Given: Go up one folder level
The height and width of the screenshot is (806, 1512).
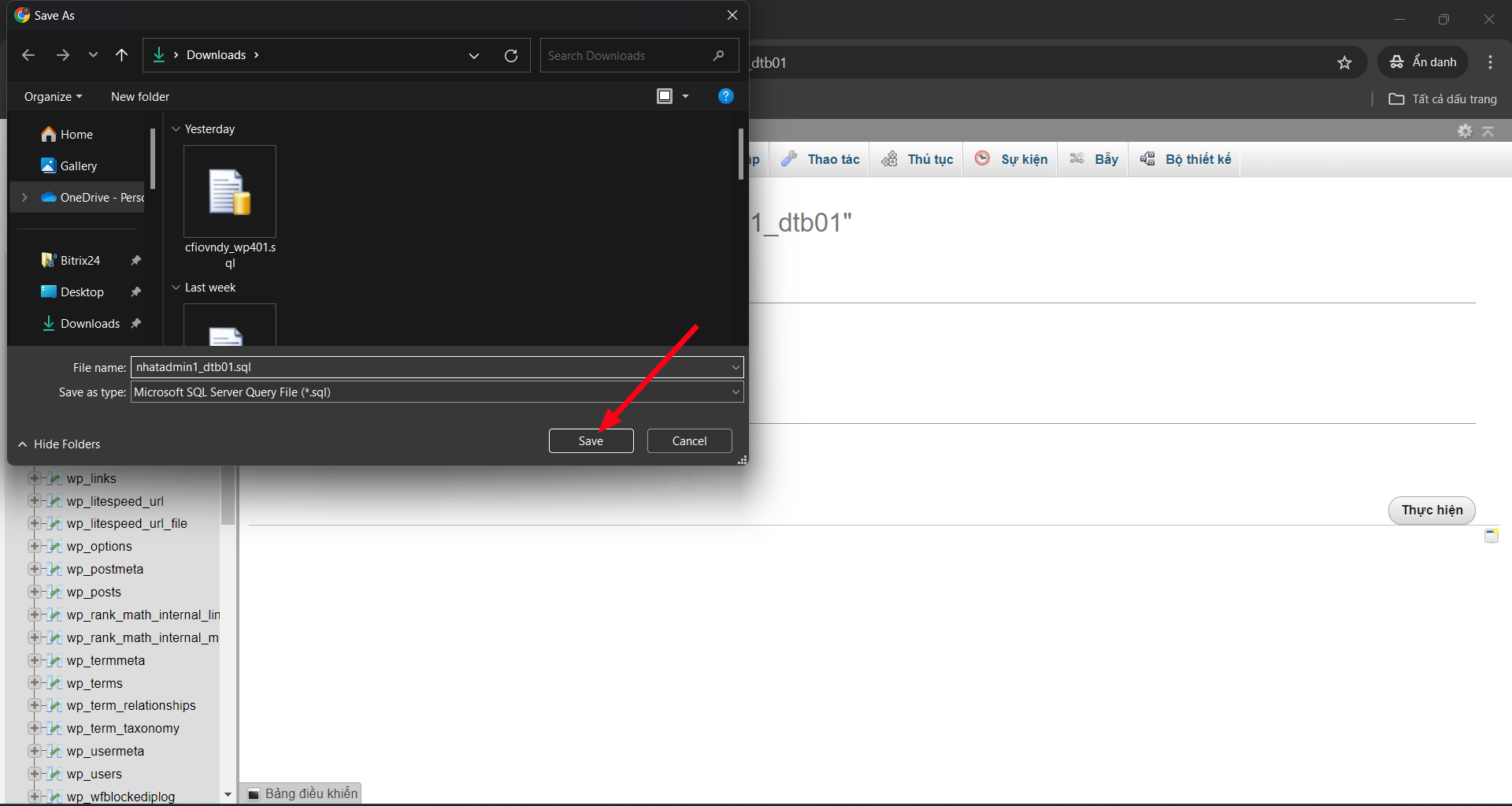Looking at the screenshot, I should point(121,55).
